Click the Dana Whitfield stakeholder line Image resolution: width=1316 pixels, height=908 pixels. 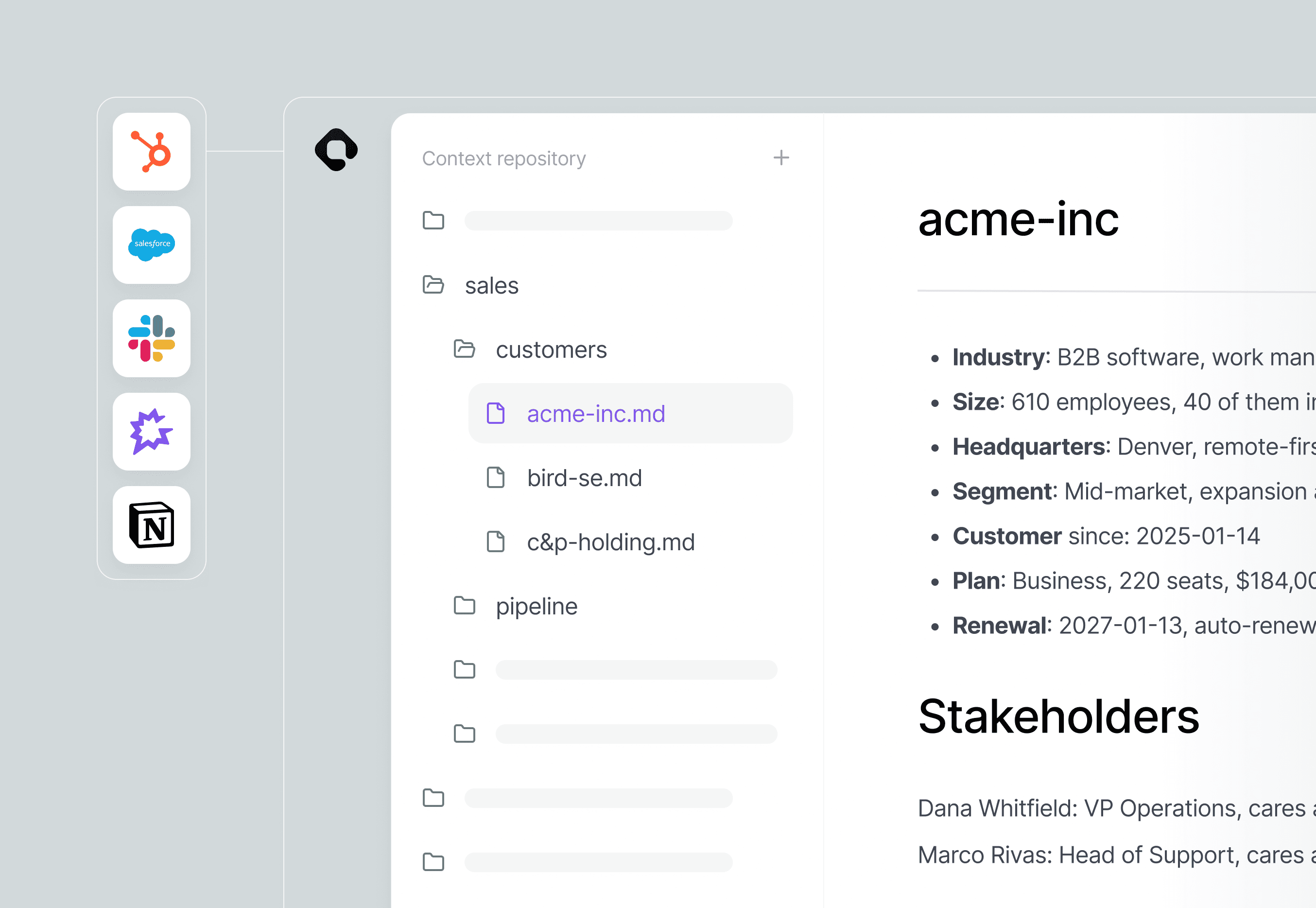click(1116, 808)
